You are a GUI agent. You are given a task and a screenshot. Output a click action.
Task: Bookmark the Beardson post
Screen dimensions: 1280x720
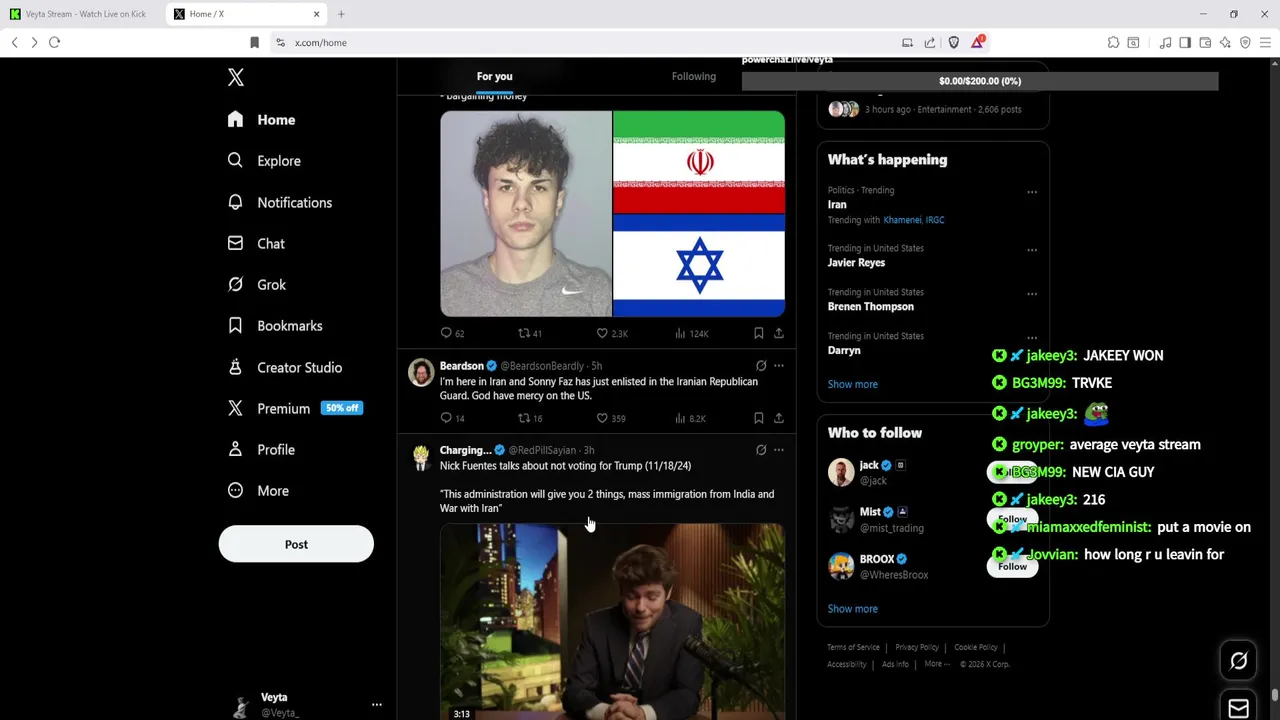coord(758,418)
